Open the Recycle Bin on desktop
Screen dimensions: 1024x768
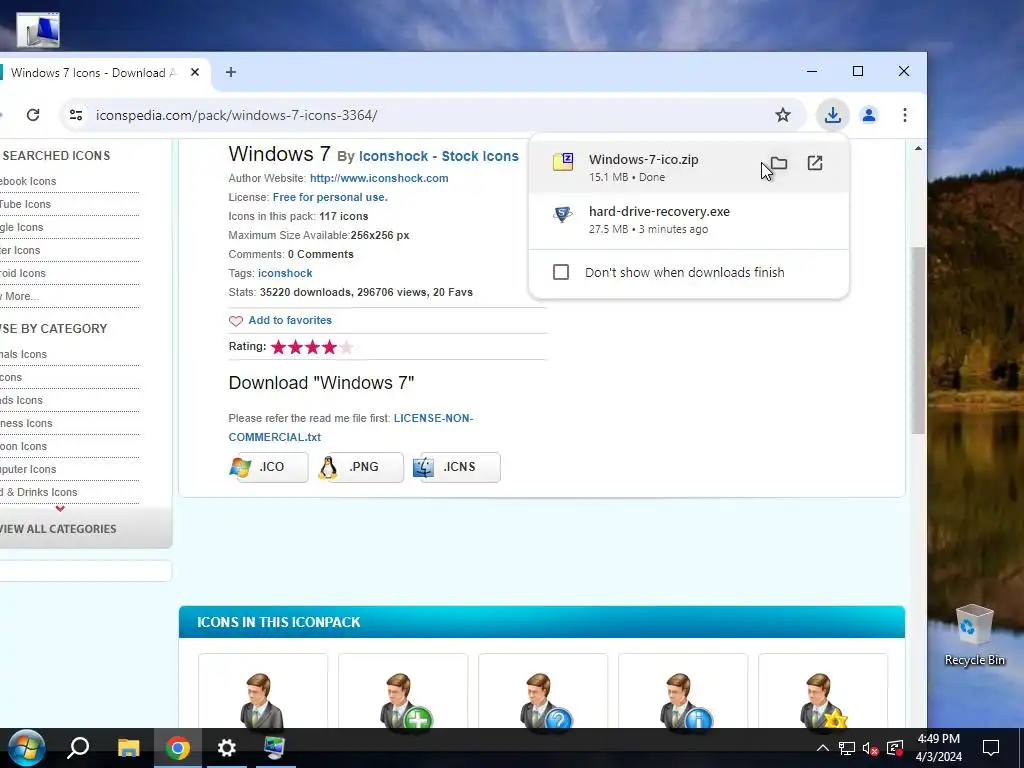coord(974,635)
